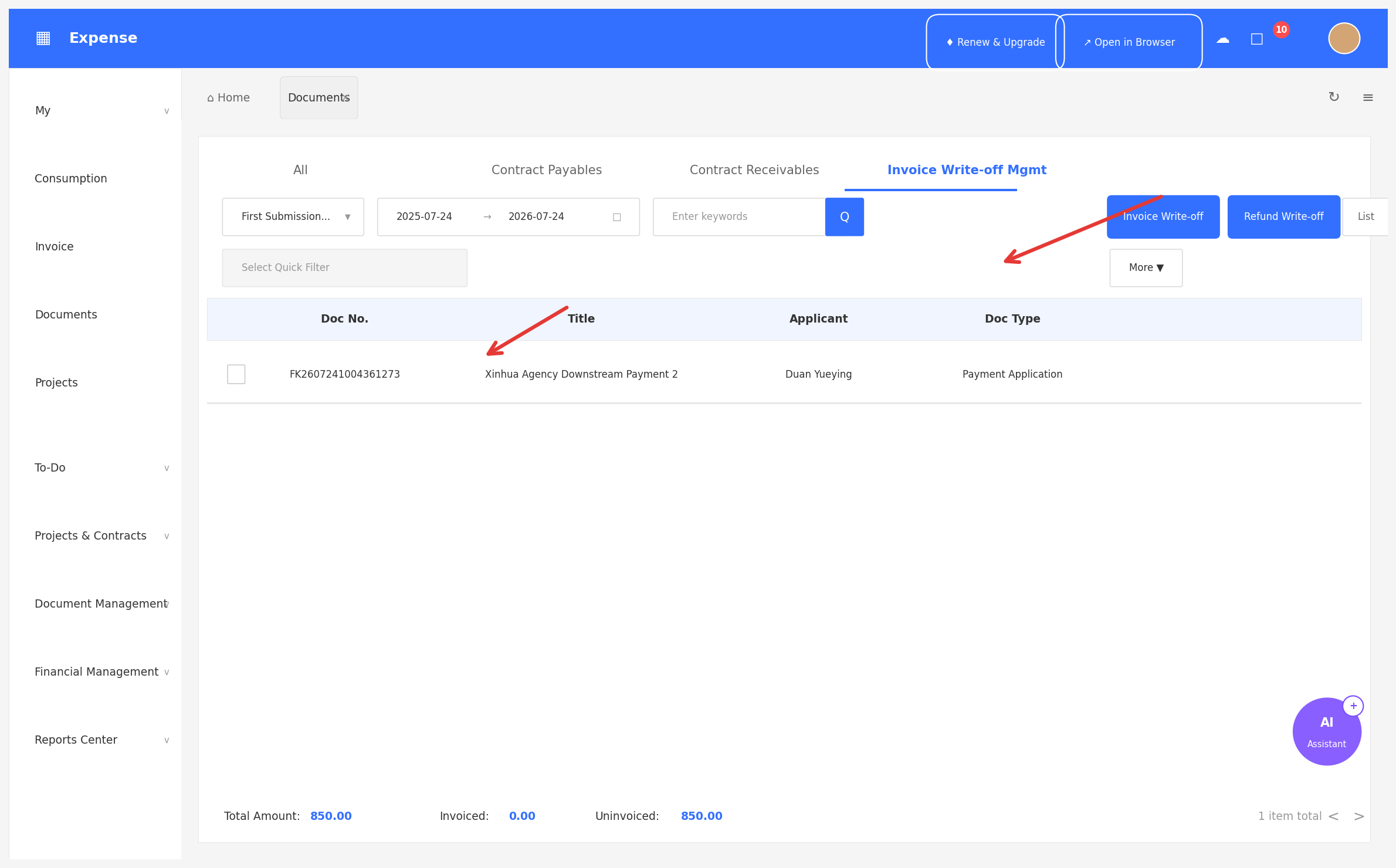Image resolution: width=1396 pixels, height=868 pixels.
Task: Click Uninvoiced value 850.00
Action: [x=702, y=816]
